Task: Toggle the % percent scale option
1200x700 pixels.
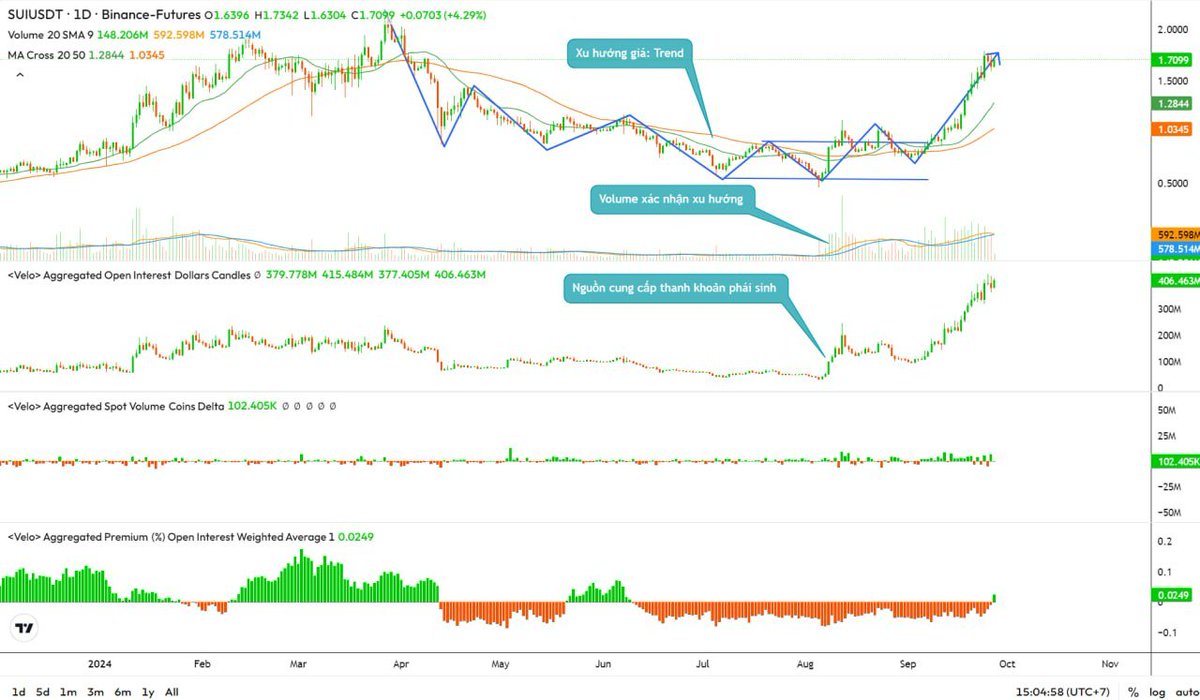Action: pyautogui.click(x=1133, y=691)
